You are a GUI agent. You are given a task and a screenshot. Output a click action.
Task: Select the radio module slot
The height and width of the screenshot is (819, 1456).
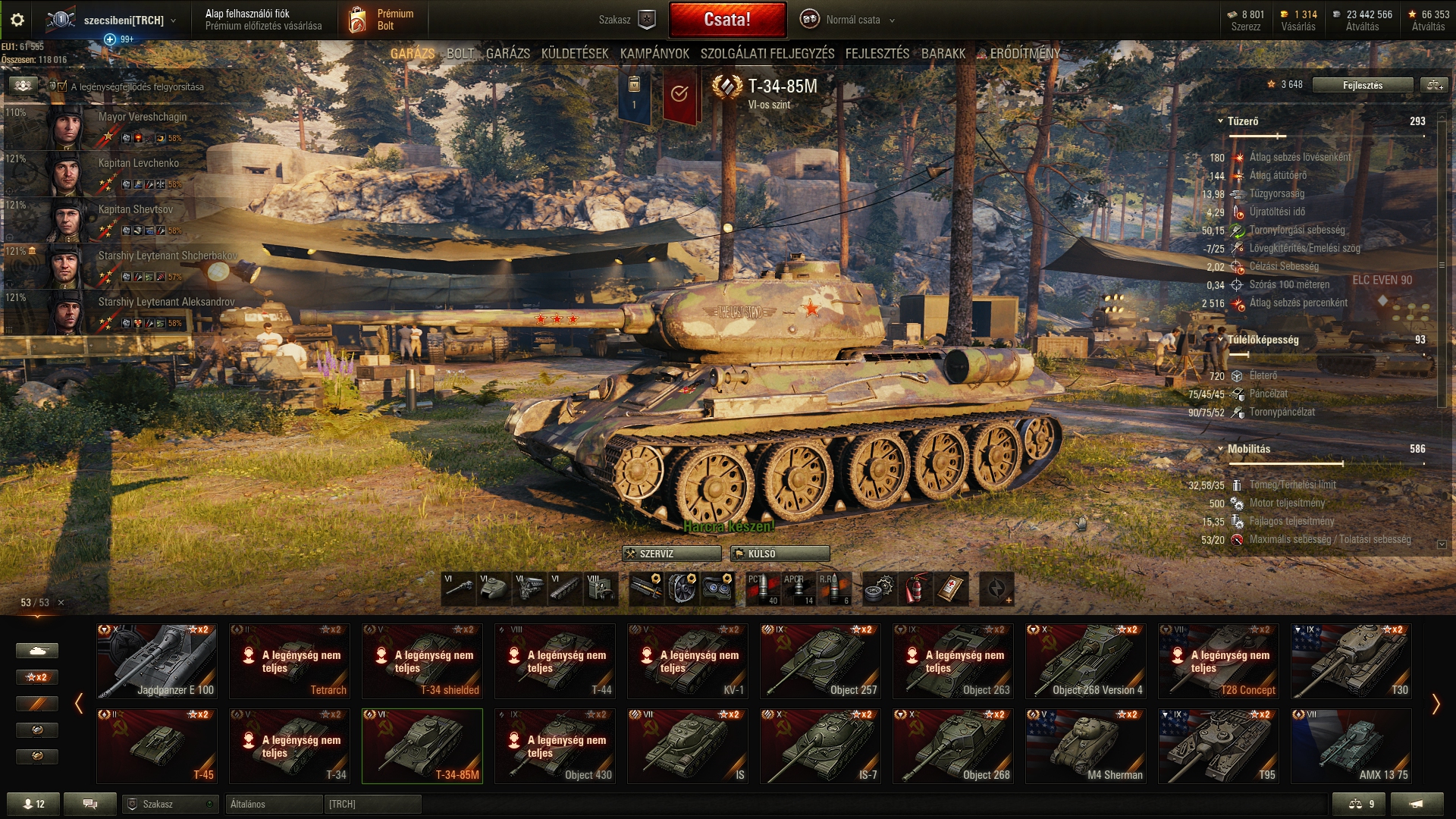pyautogui.click(x=601, y=588)
